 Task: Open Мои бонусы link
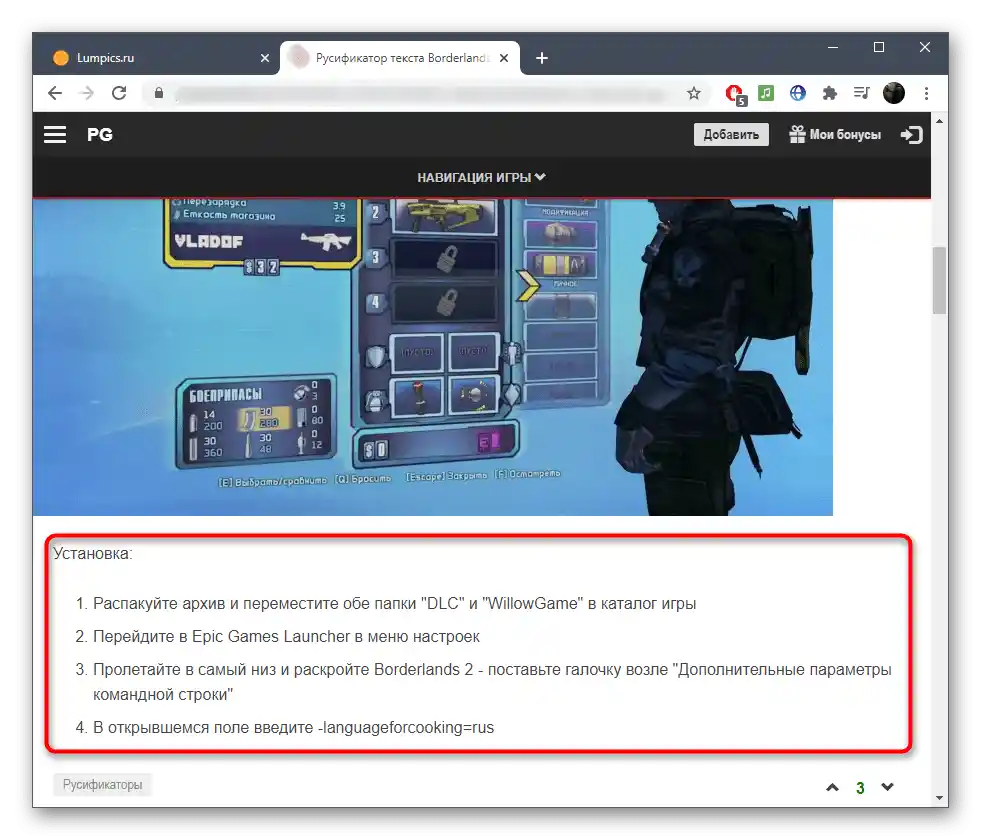click(x=835, y=134)
